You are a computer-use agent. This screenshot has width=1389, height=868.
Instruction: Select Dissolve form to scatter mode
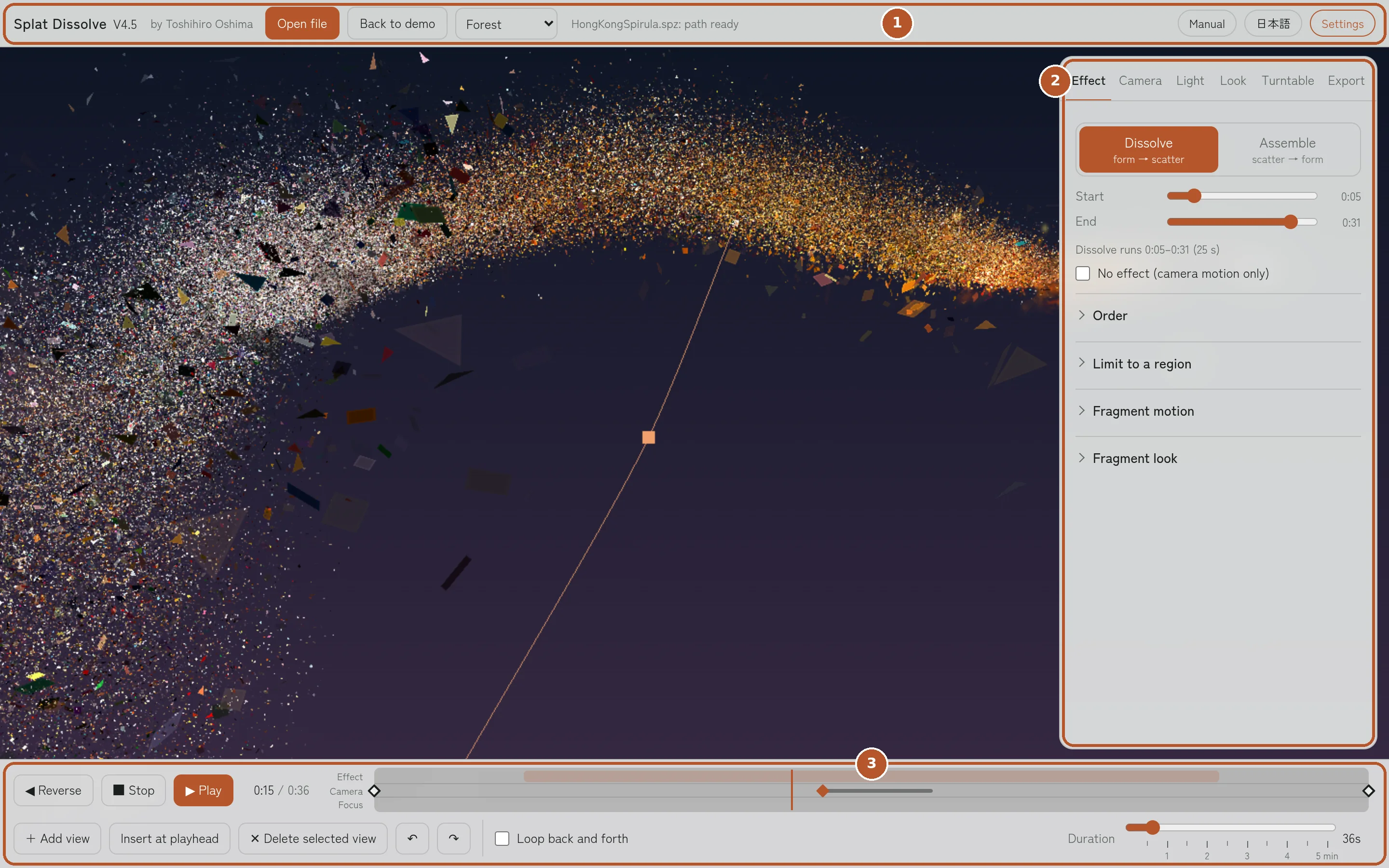click(1148, 149)
